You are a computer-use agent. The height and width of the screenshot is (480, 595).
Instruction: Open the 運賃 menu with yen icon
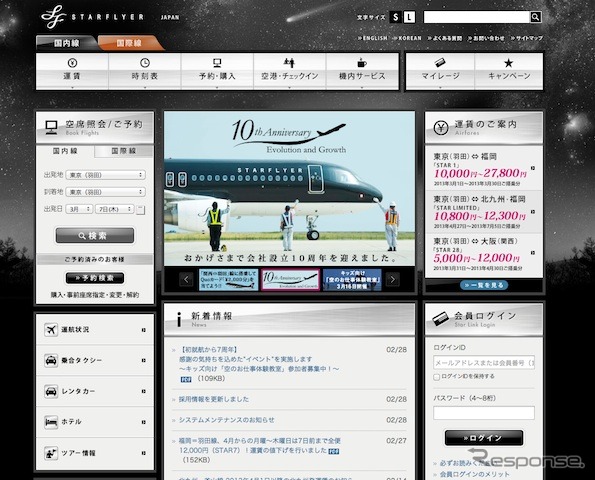pyautogui.click(x=72, y=71)
